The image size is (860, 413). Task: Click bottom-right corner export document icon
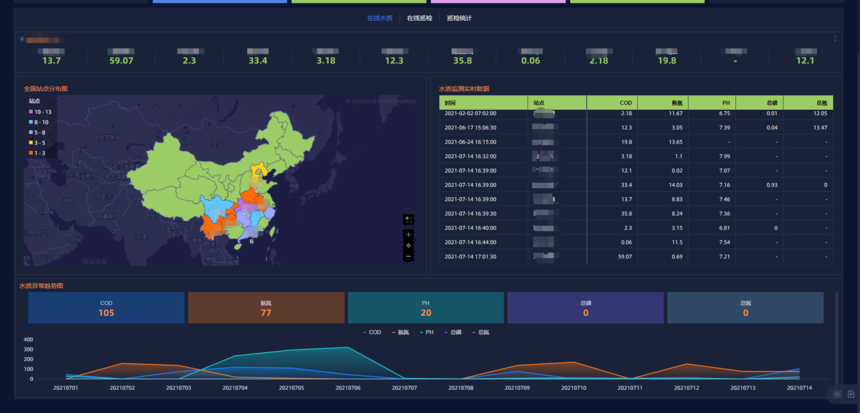(851, 394)
